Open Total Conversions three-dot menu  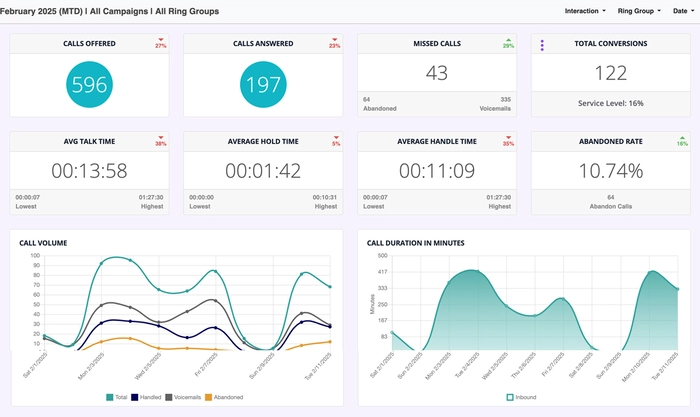[542, 45]
